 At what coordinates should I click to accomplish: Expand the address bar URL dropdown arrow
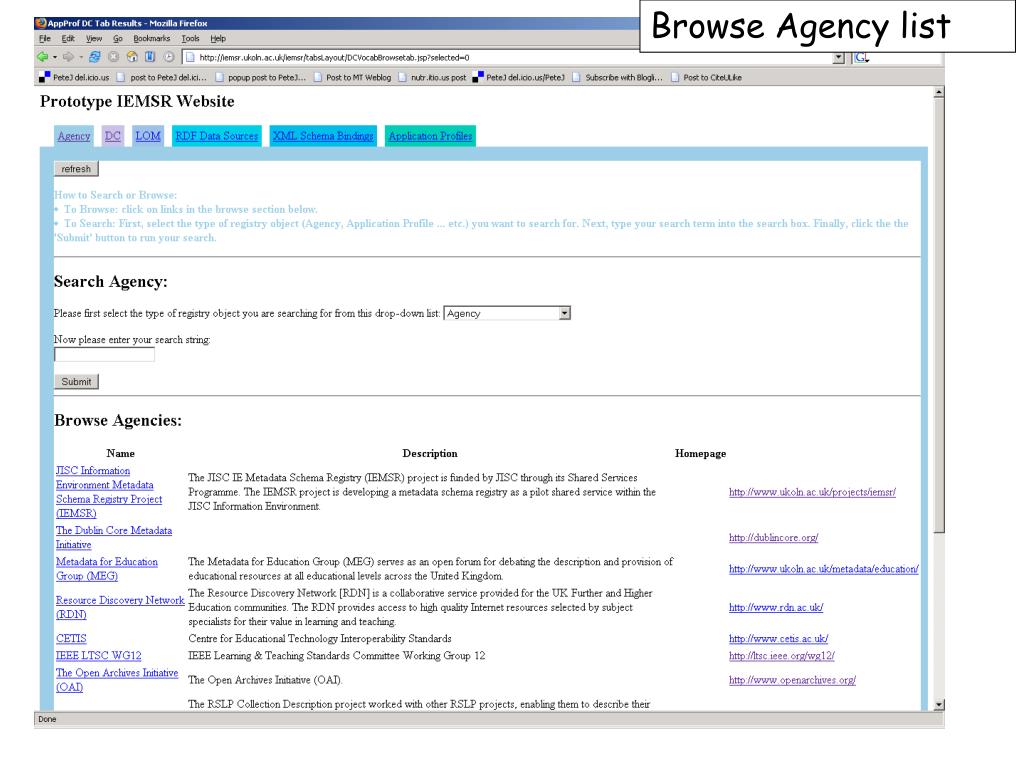tap(839, 58)
